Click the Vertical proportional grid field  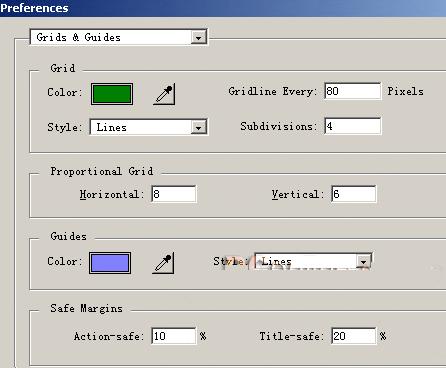tap(354, 194)
